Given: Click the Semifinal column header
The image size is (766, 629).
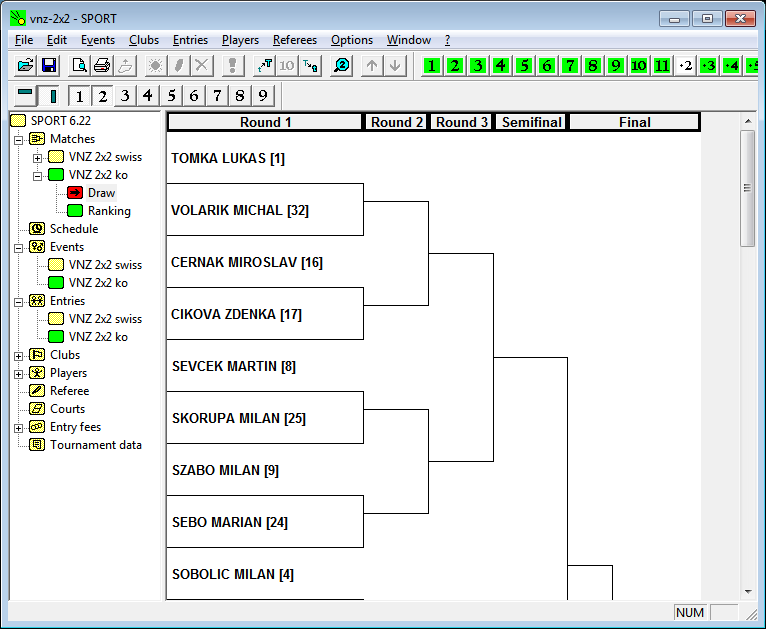Looking at the screenshot, I should click(531, 122).
